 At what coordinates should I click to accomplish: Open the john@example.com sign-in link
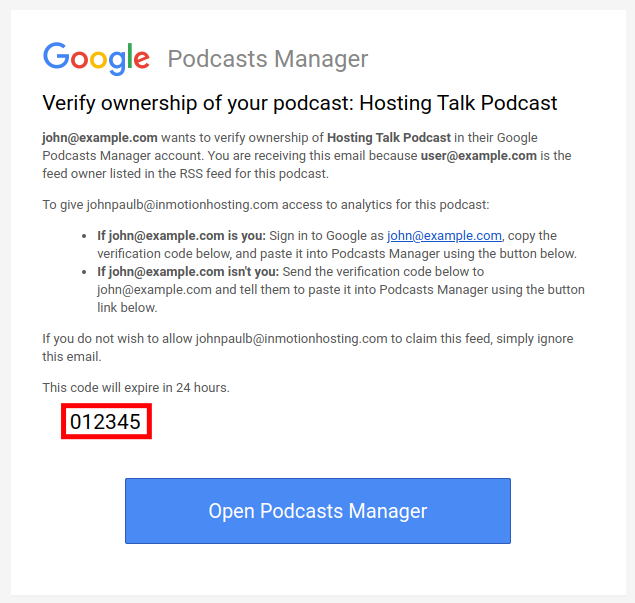[x=444, y=236]
